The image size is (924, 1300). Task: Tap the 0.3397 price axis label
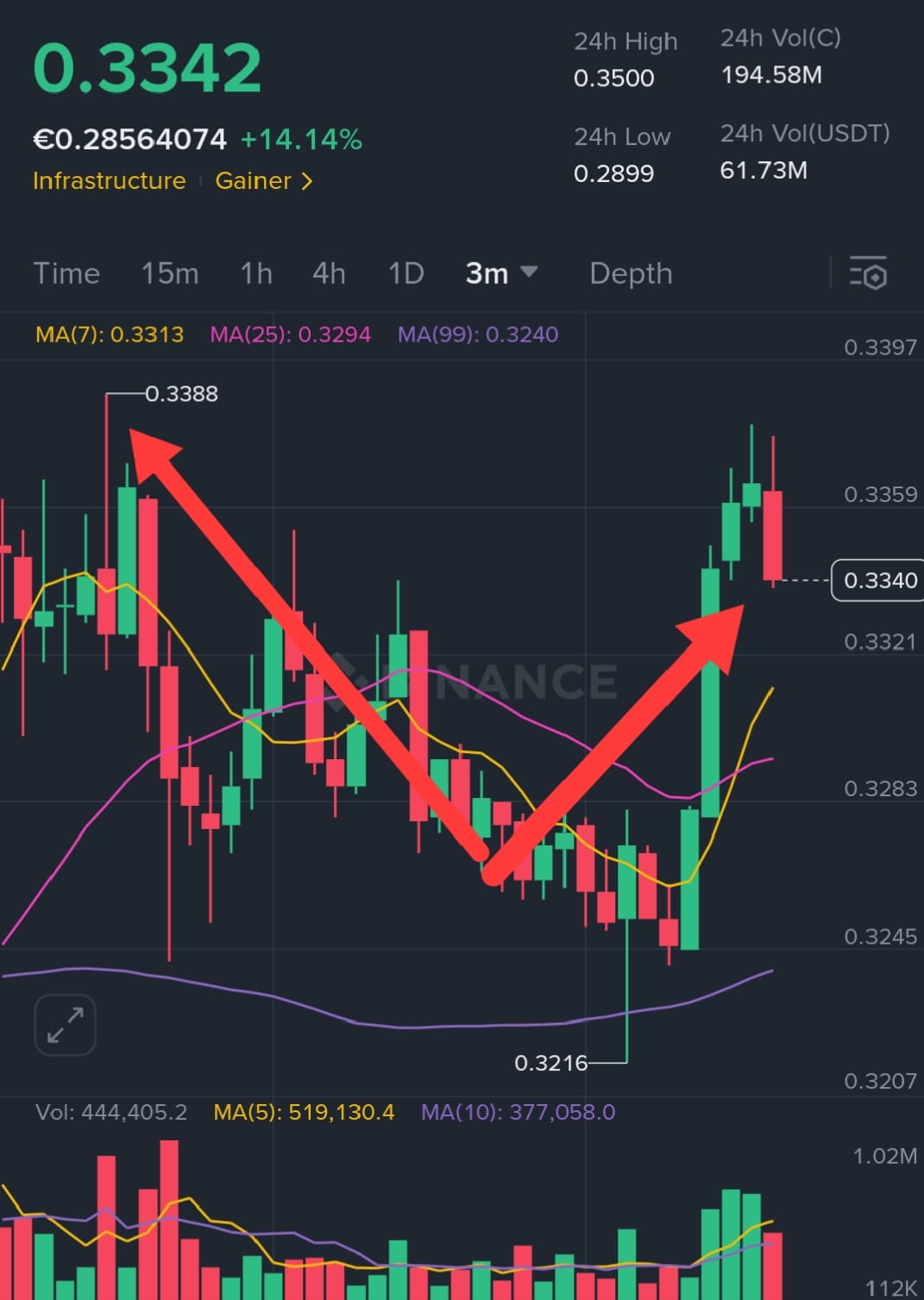(x=880, y=348)
